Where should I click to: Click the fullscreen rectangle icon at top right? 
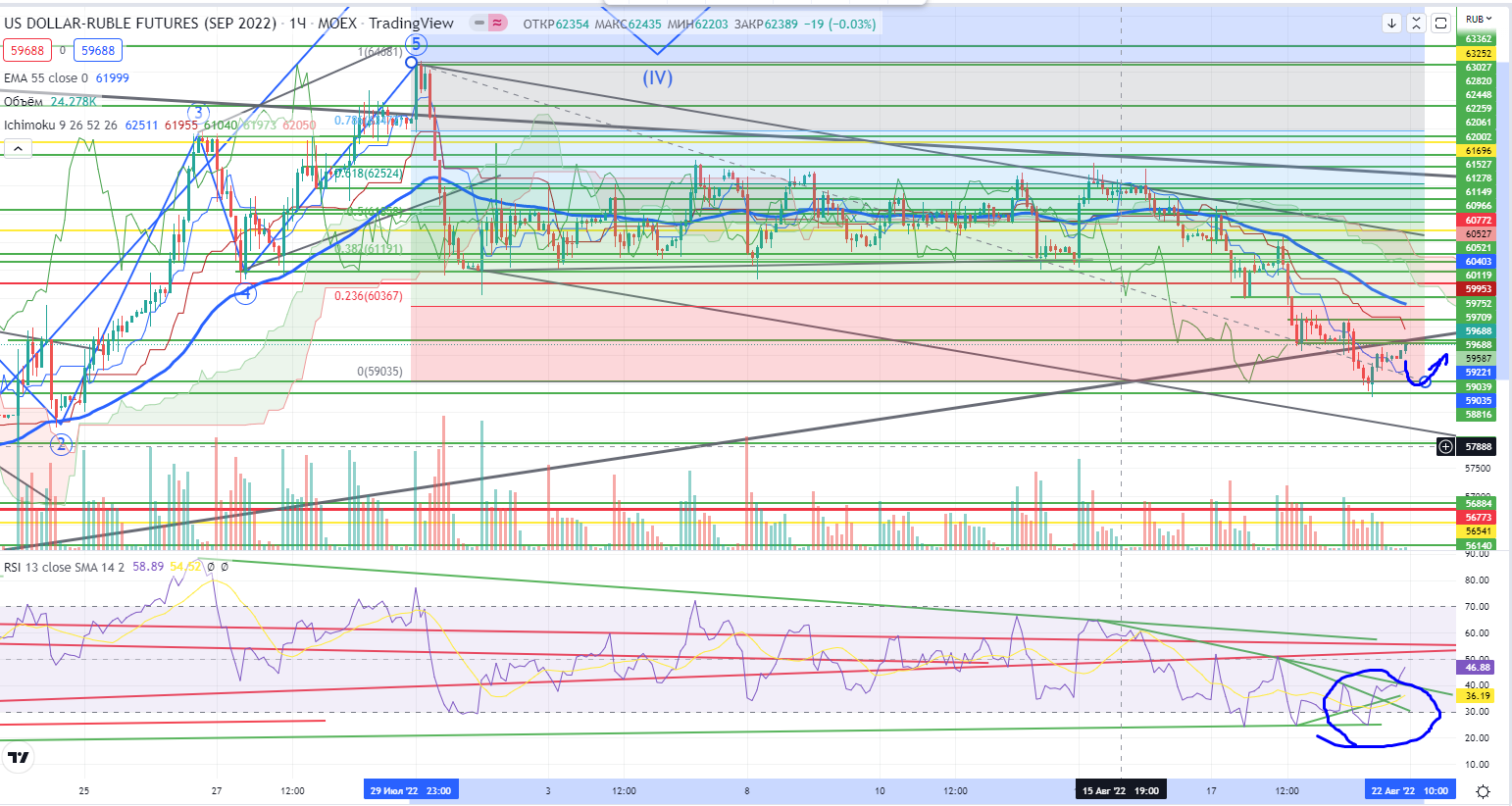[1440, 23]
